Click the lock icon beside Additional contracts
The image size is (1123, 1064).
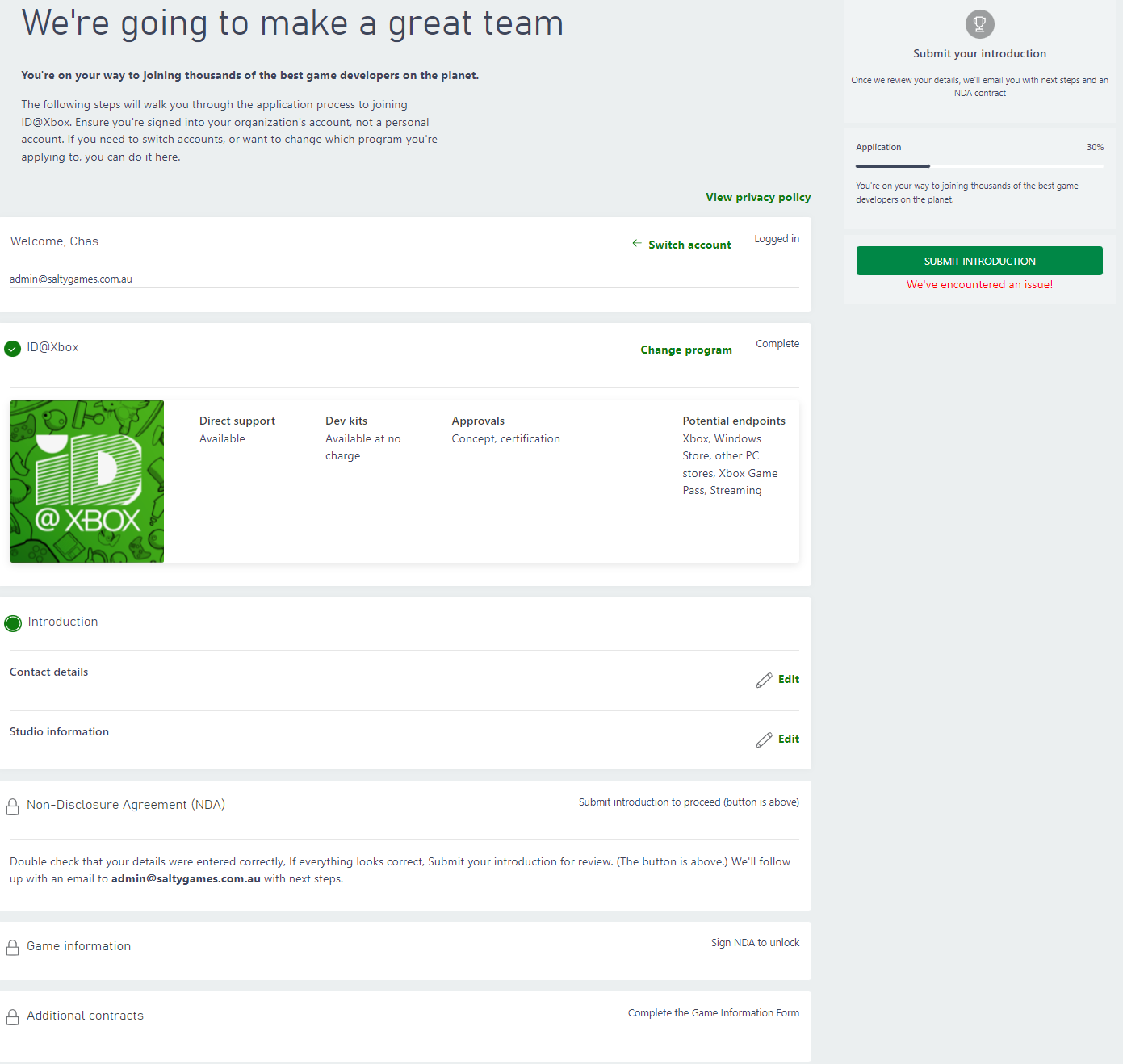[13, 1017]
